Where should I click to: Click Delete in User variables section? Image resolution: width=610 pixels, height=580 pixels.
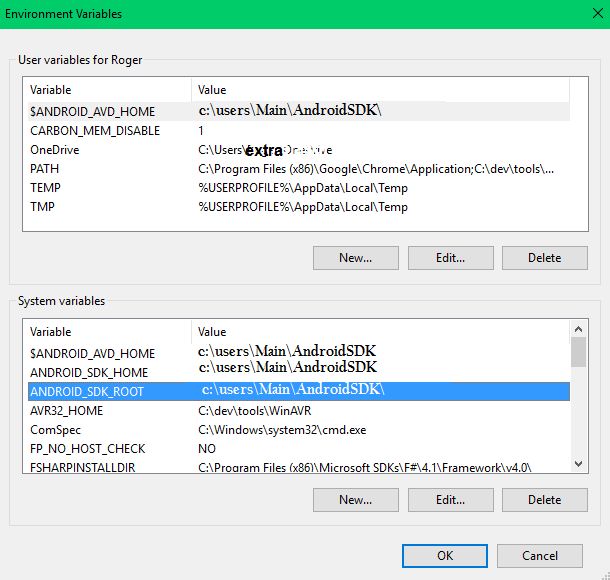click(x=545, y=258)
